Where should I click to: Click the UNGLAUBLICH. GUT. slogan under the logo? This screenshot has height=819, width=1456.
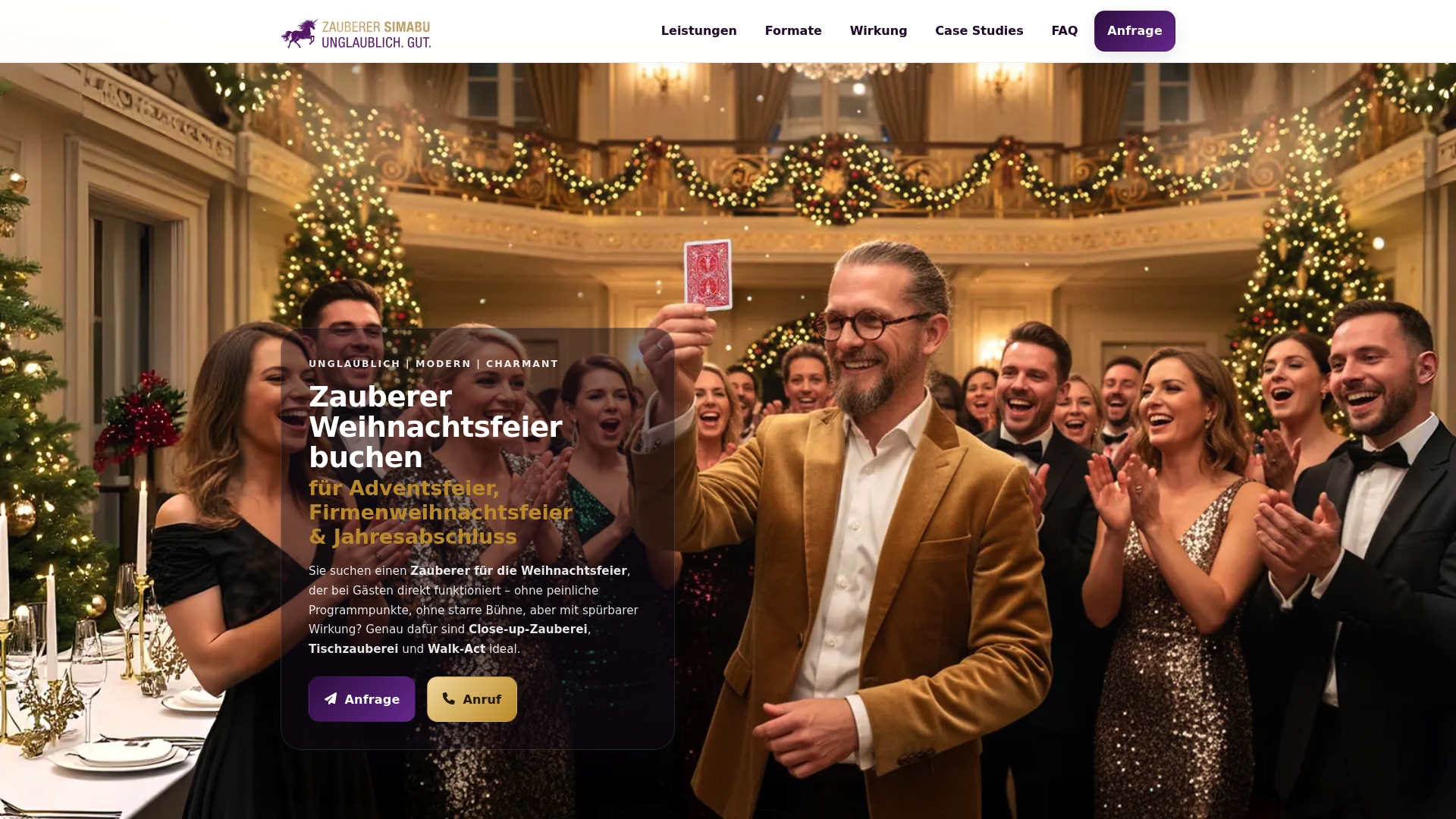(x=376, y=42)
